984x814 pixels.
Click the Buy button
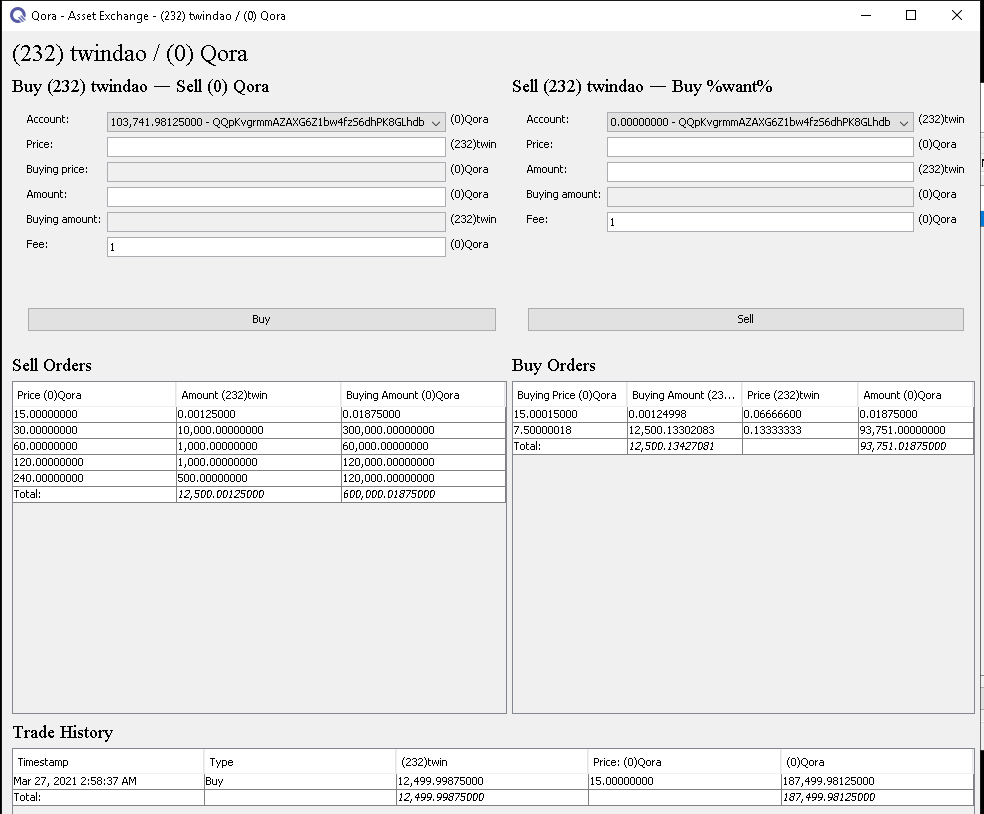click(x=262, y=319)
